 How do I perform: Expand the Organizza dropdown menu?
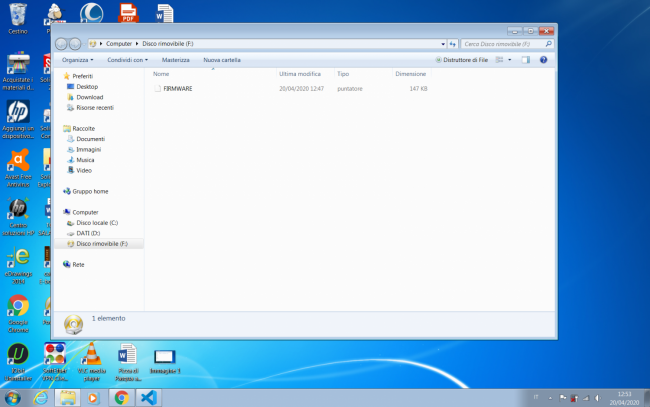coord(78,60)
